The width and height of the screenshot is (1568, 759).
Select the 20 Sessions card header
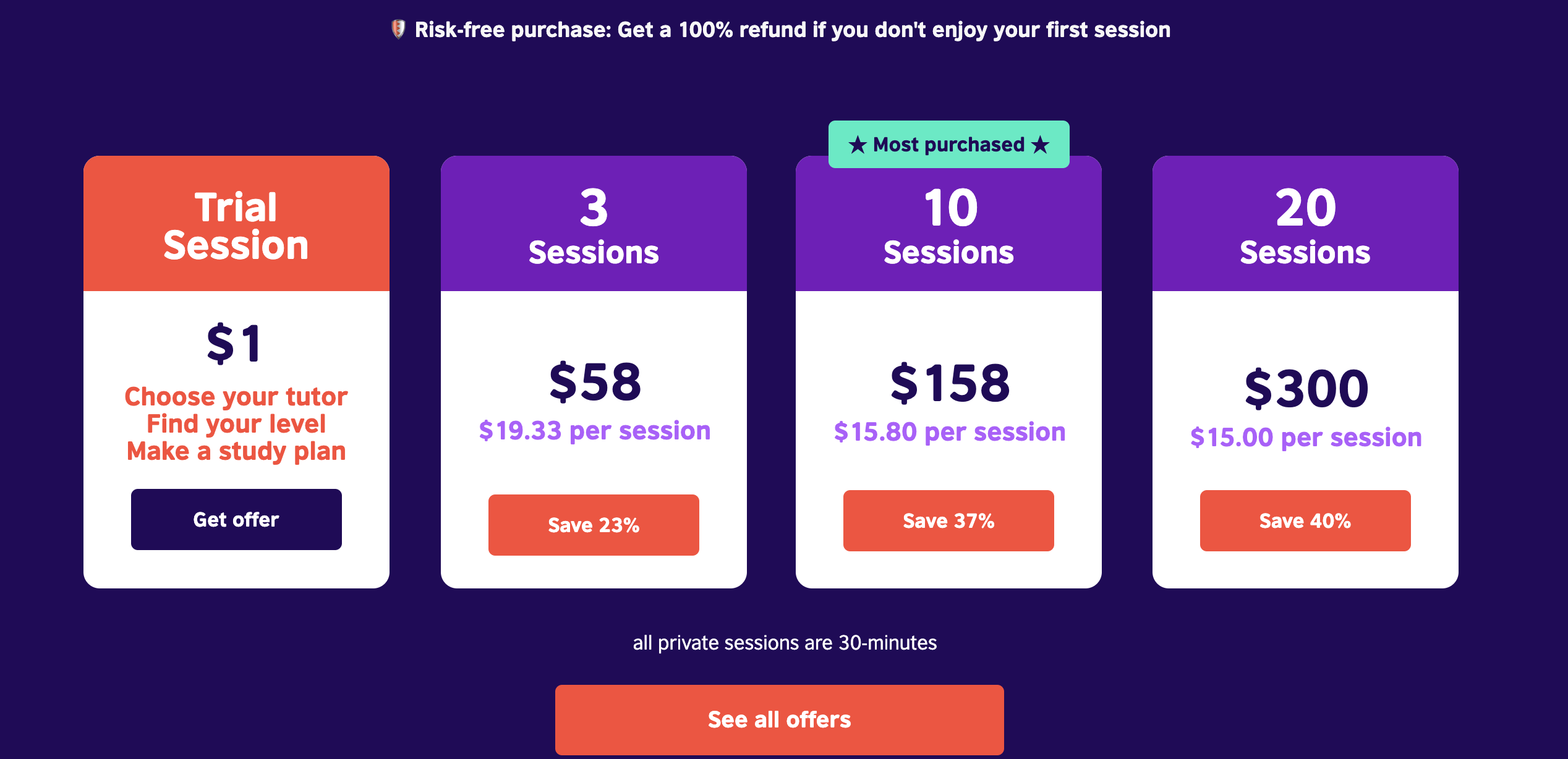pyautogui.click(x=1305, y=224)
